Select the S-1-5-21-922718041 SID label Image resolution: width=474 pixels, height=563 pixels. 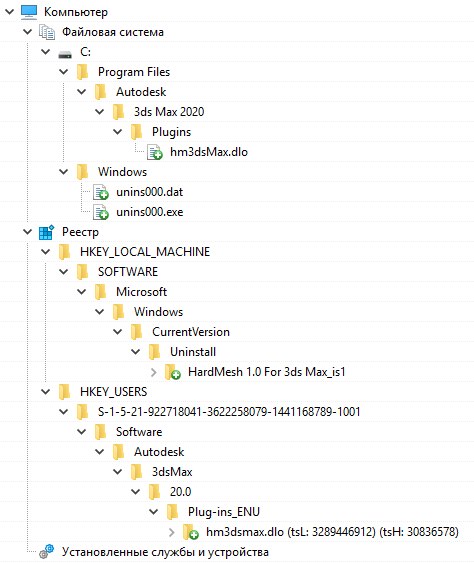pyautogui.click(x=229, y=411)
